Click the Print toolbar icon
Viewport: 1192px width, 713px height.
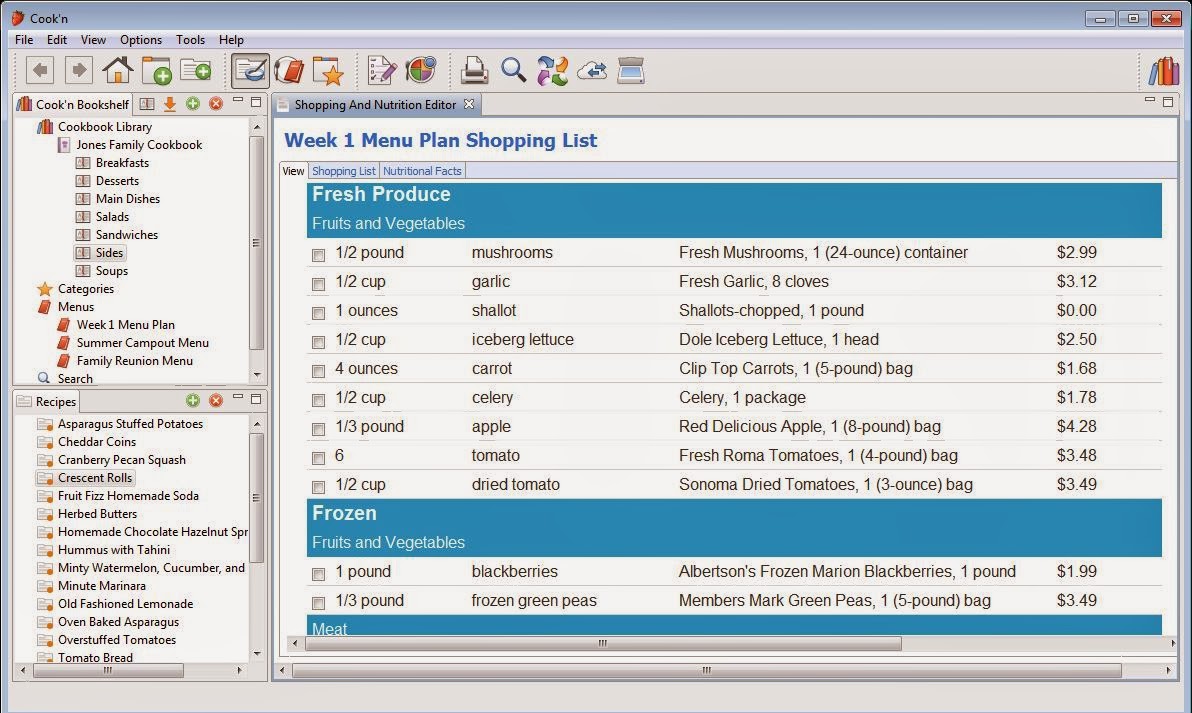[474, 71]
